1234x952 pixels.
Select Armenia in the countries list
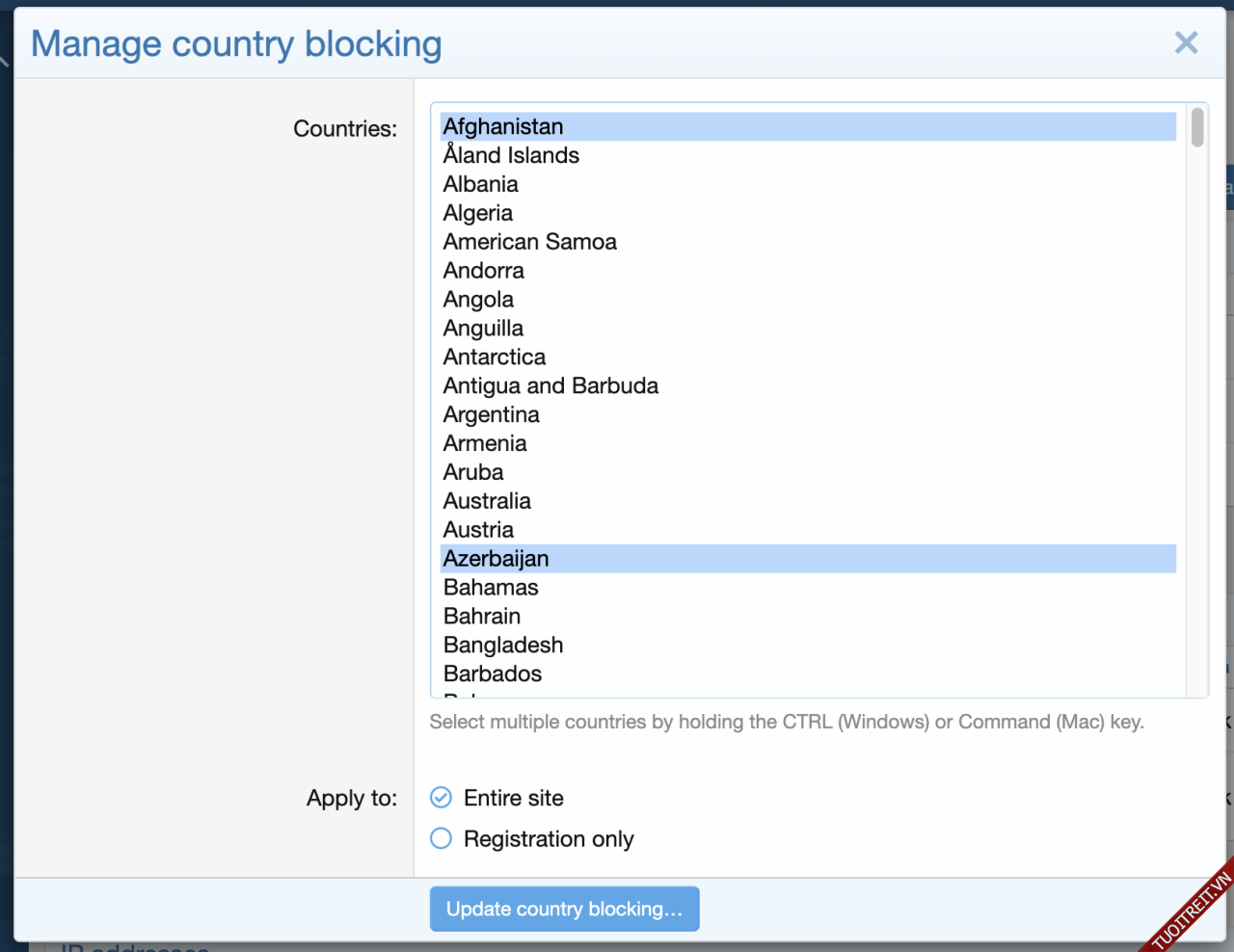[x=485, y=444]
